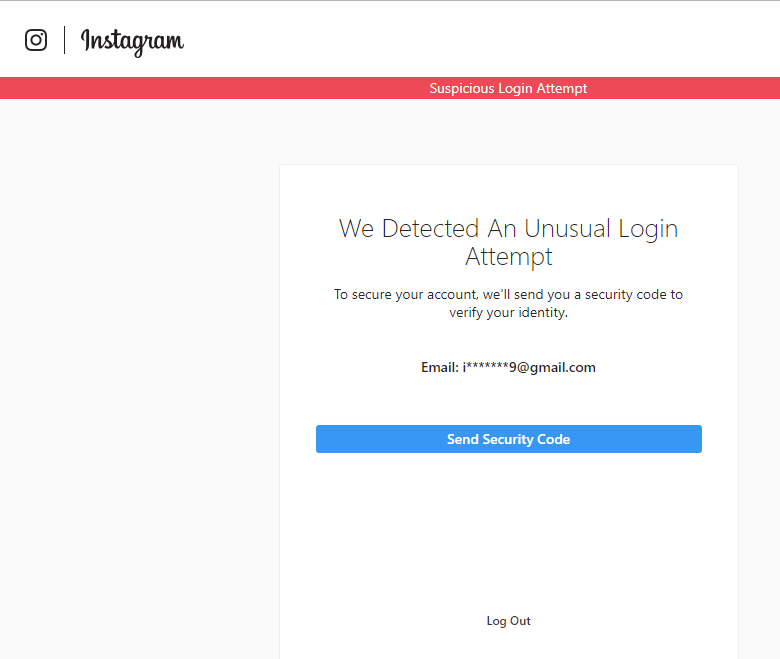
Task: Click the word "Suspicious" in the red banner
Action: point(462,88)
